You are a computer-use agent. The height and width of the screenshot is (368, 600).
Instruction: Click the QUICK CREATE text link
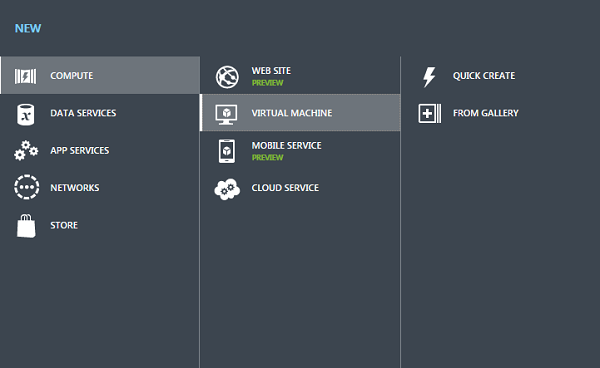coord(484,76)
